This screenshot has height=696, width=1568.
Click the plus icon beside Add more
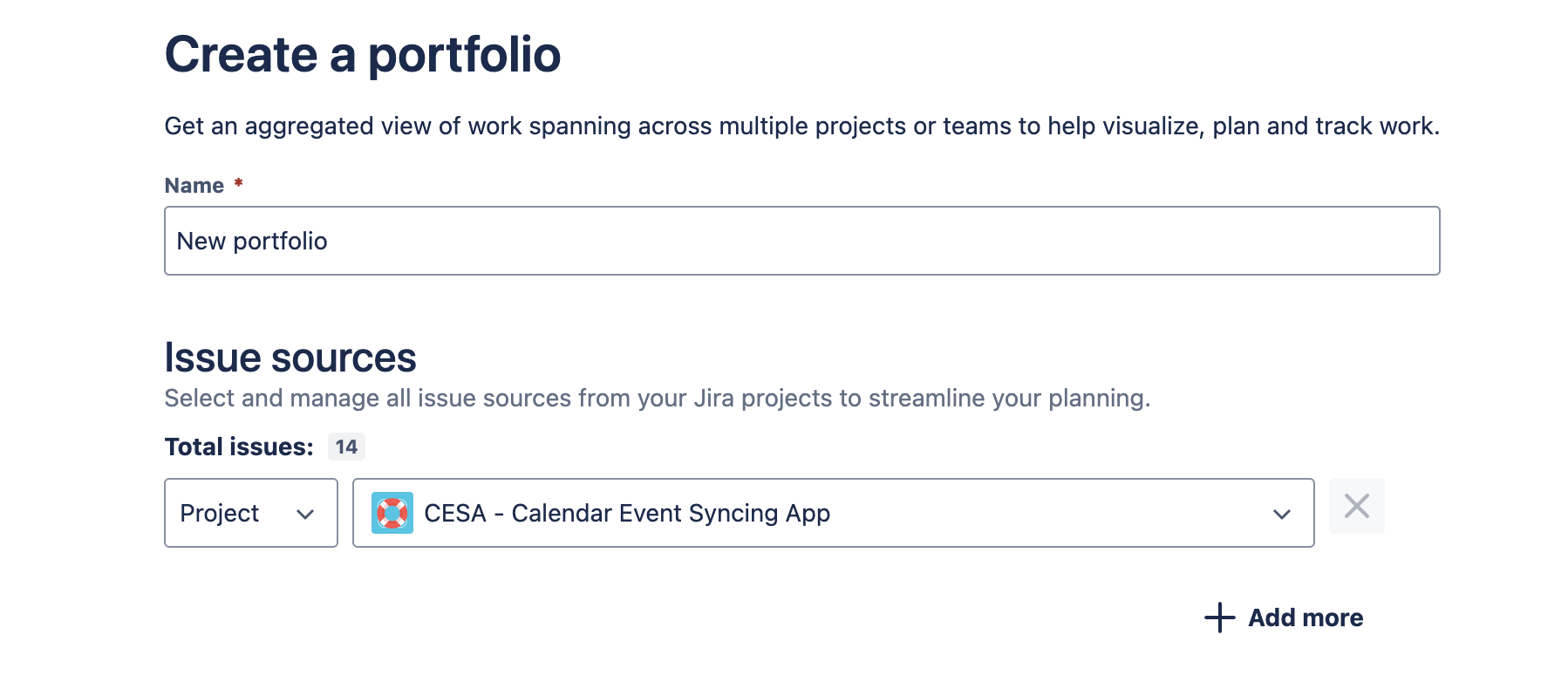click(x=1220, y=618)
